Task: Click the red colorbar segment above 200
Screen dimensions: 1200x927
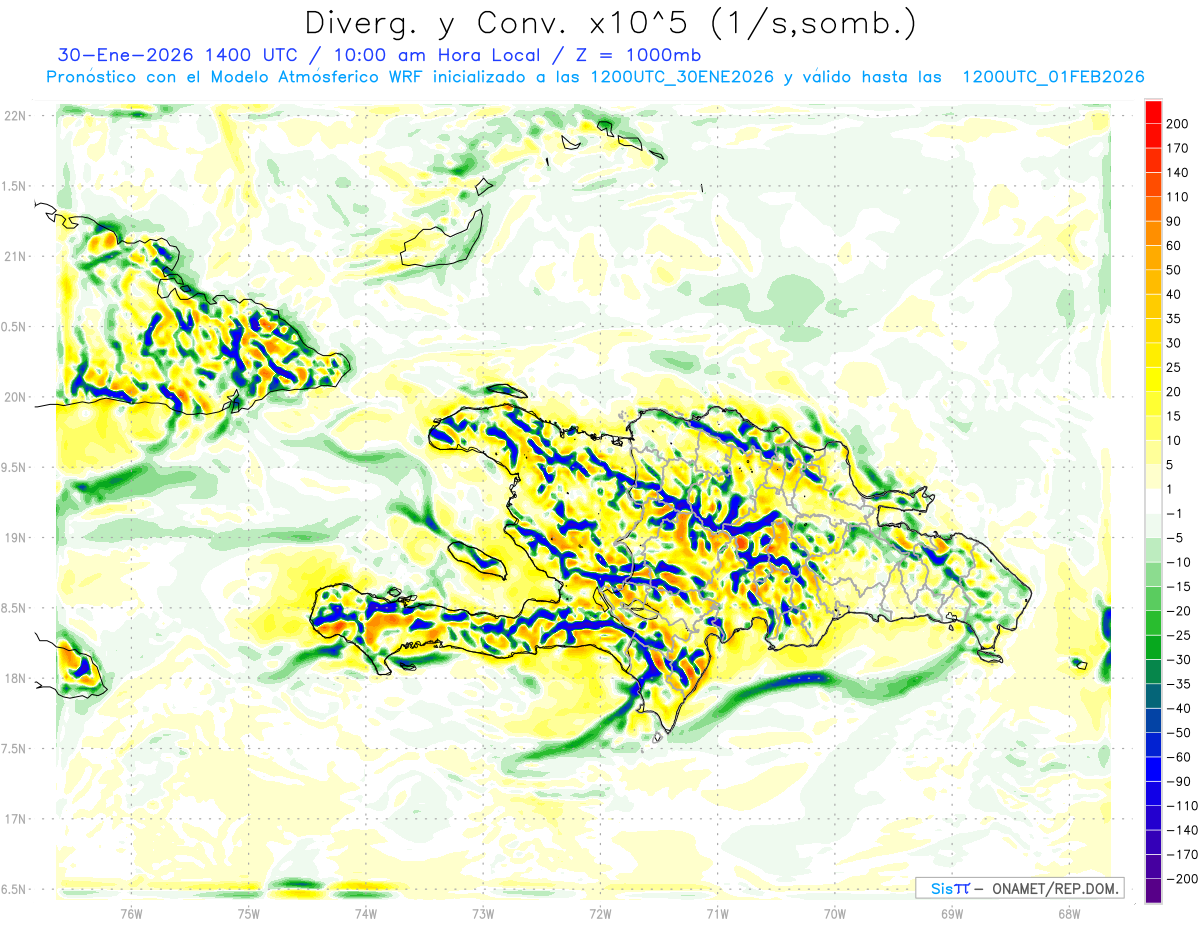Action: point(1153,111)
